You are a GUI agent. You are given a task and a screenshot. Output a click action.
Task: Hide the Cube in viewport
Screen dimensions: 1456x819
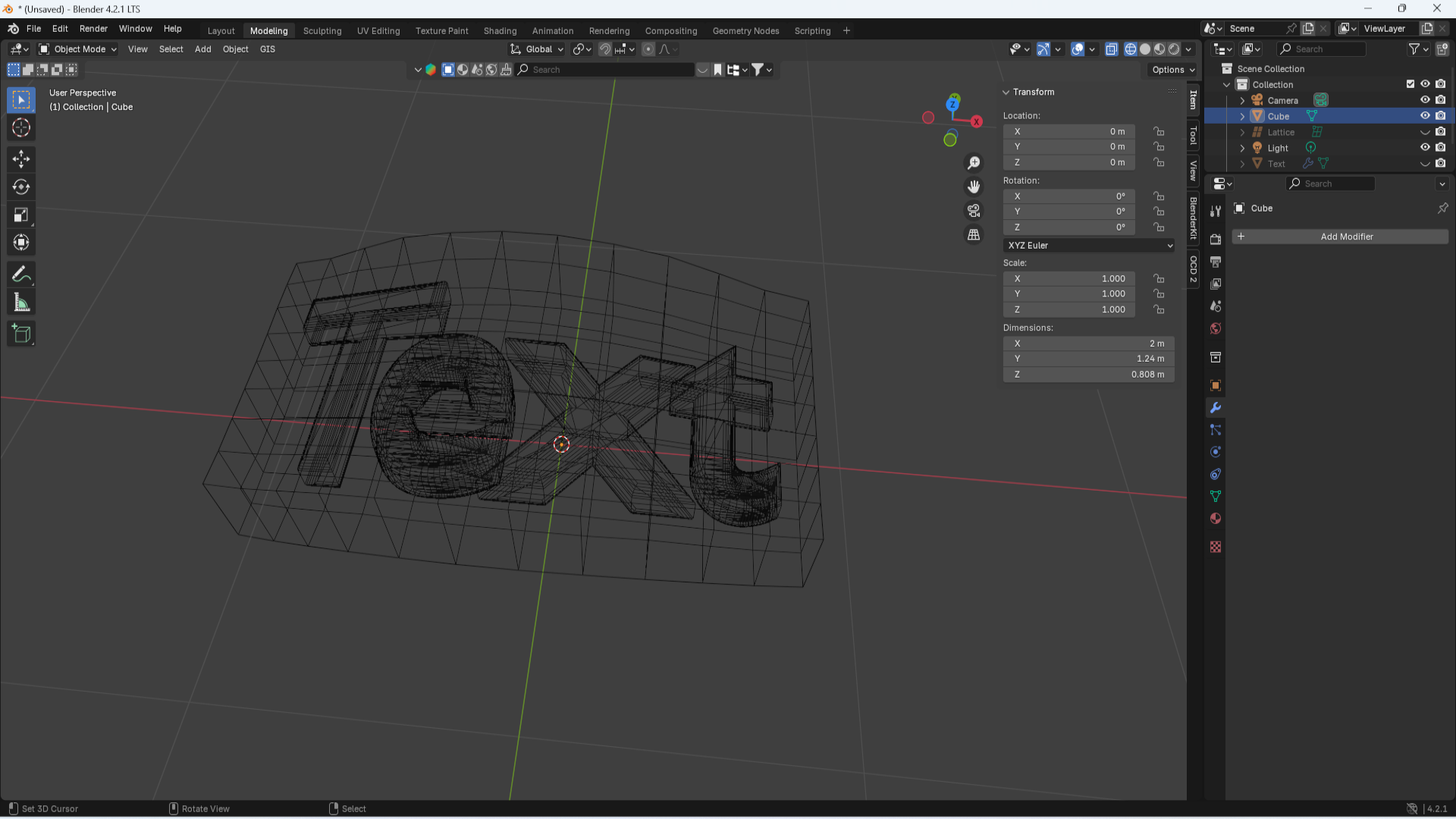(x=1425, y=116)
